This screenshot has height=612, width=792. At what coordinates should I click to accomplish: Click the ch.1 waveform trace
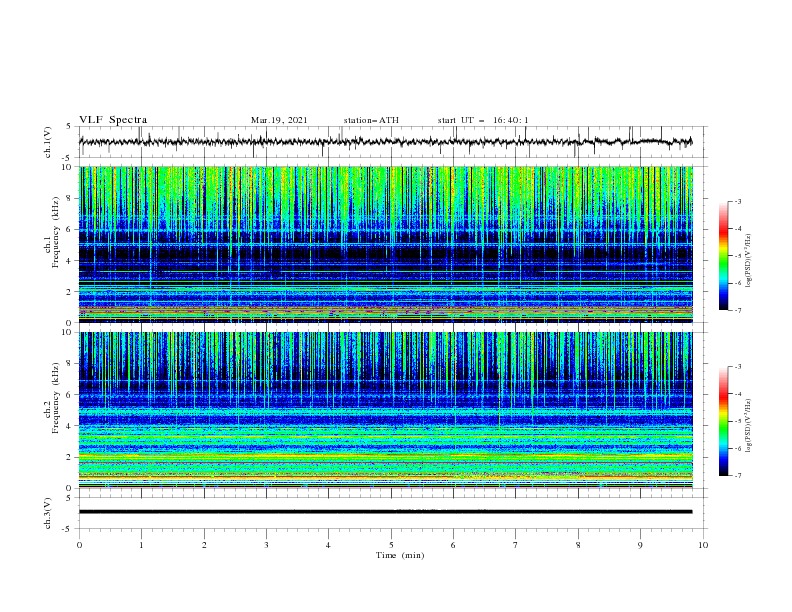[x=385, y=142]
